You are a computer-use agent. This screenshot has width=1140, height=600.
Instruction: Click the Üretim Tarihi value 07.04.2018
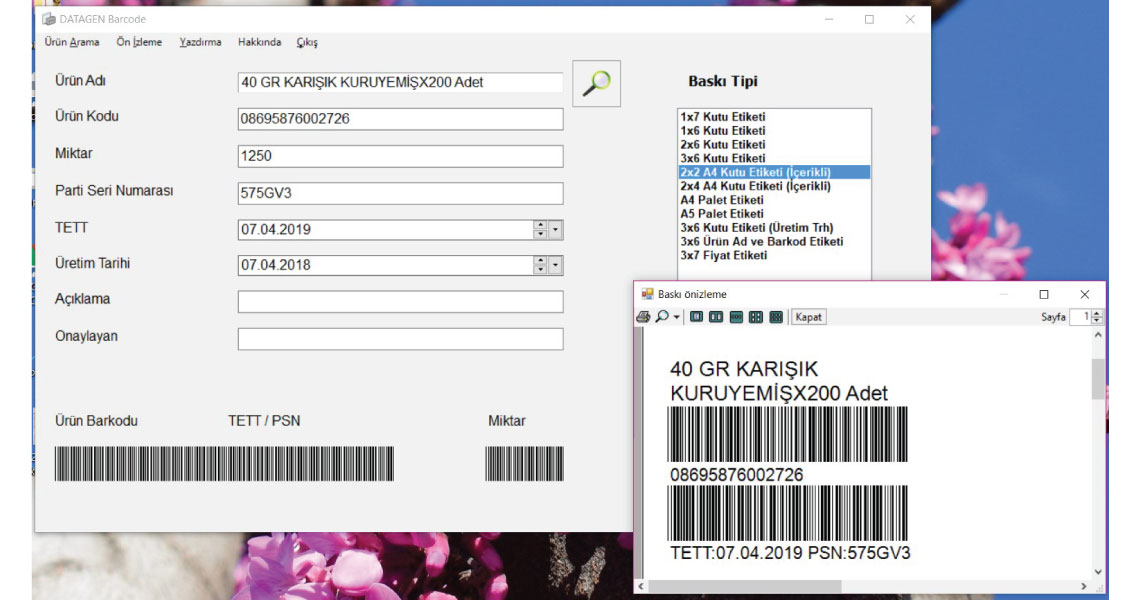[x=276, y=265]
